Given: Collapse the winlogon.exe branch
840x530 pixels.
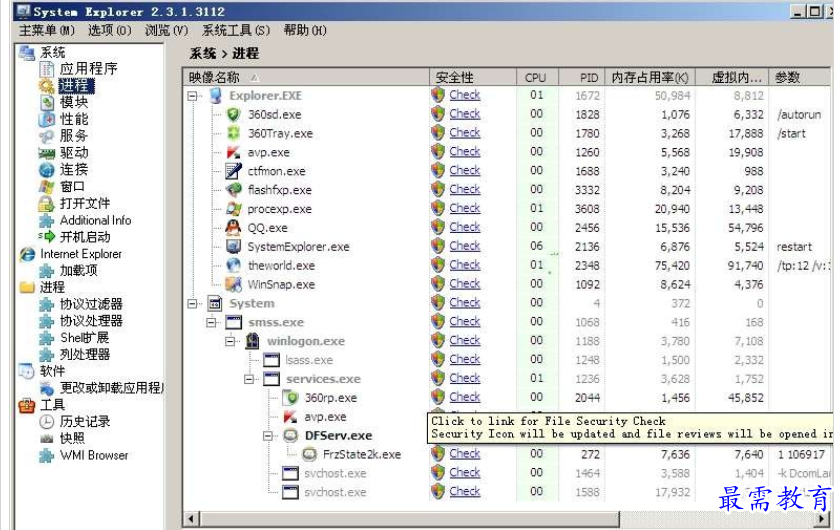Looking at the screenshot, I should pos(230,341).
